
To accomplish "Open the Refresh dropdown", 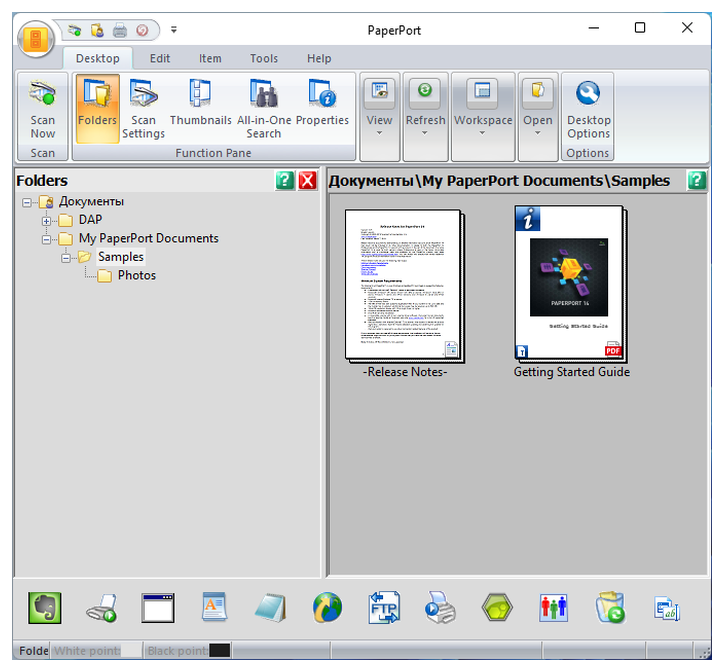I will coord(425,116).
